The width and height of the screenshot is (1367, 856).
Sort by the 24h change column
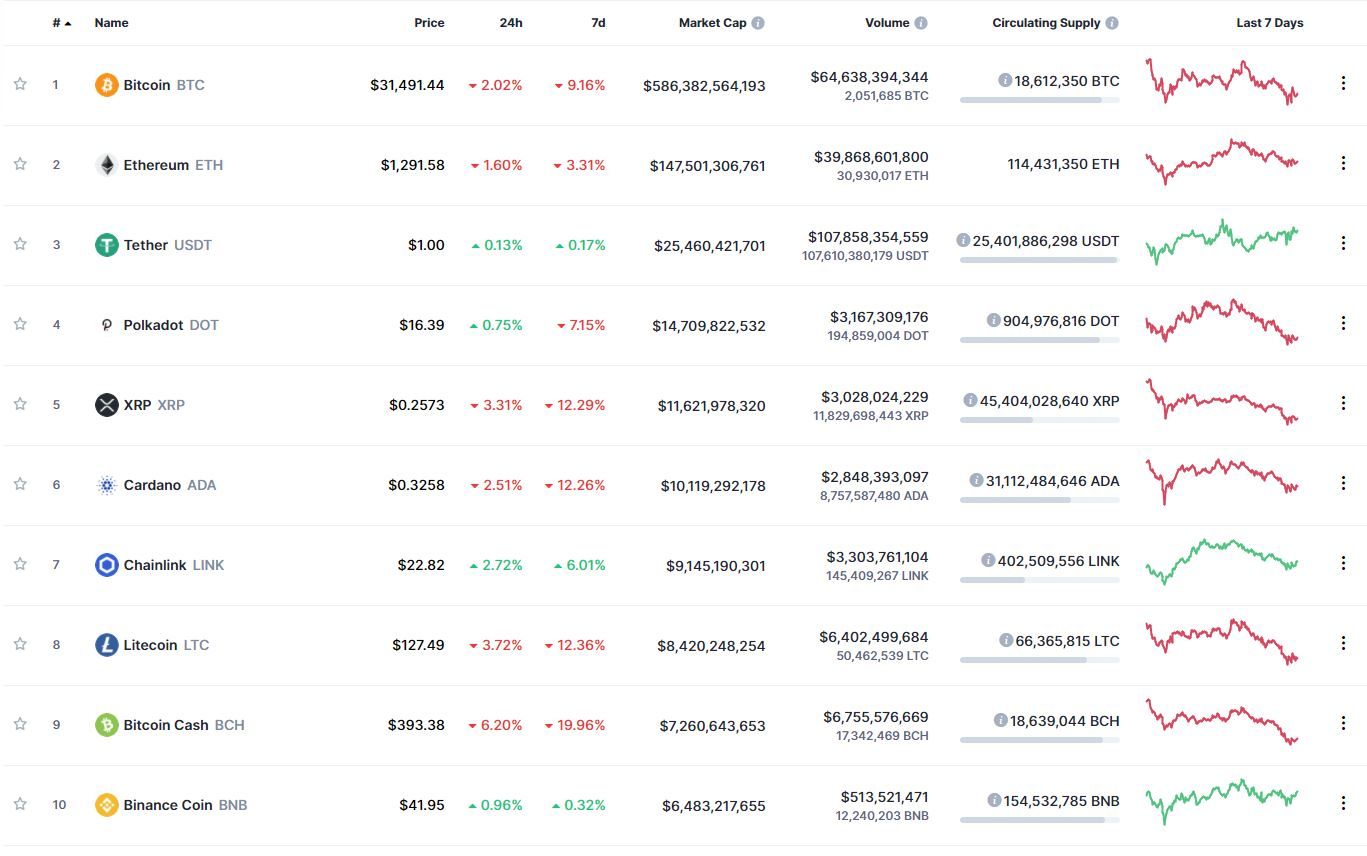(511, 23)
